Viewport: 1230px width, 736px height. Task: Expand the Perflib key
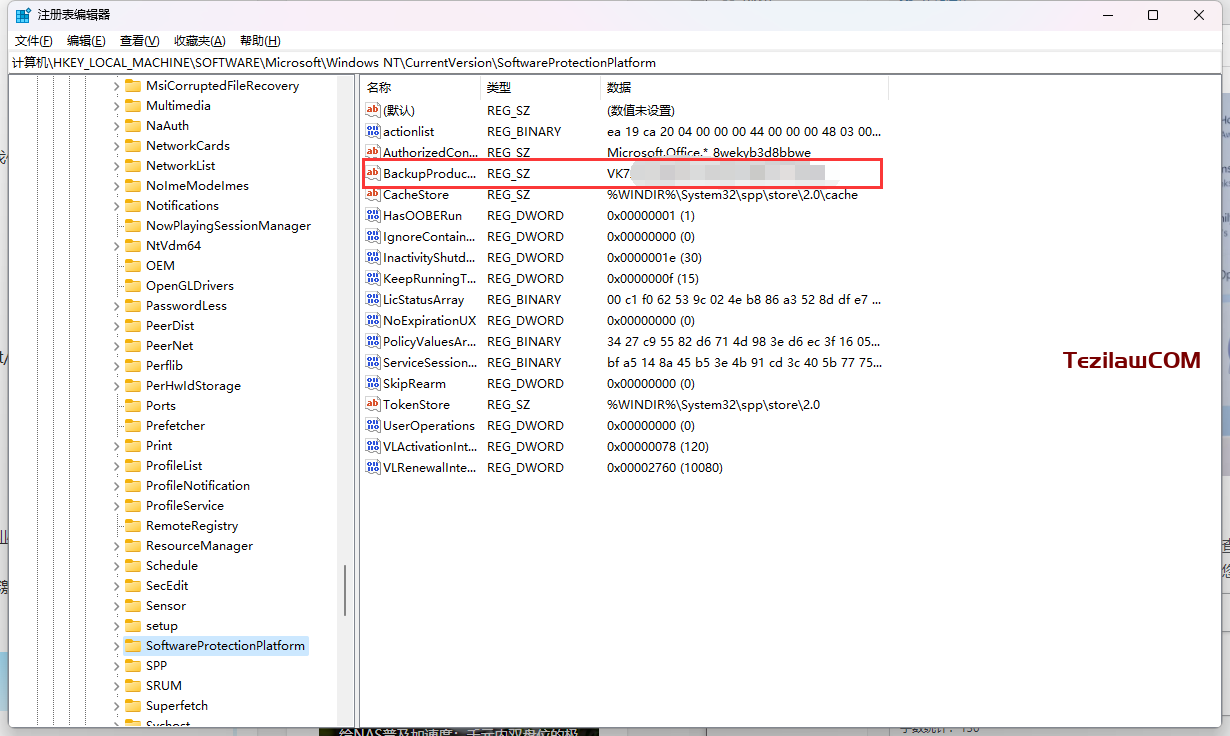pos(116,365)
